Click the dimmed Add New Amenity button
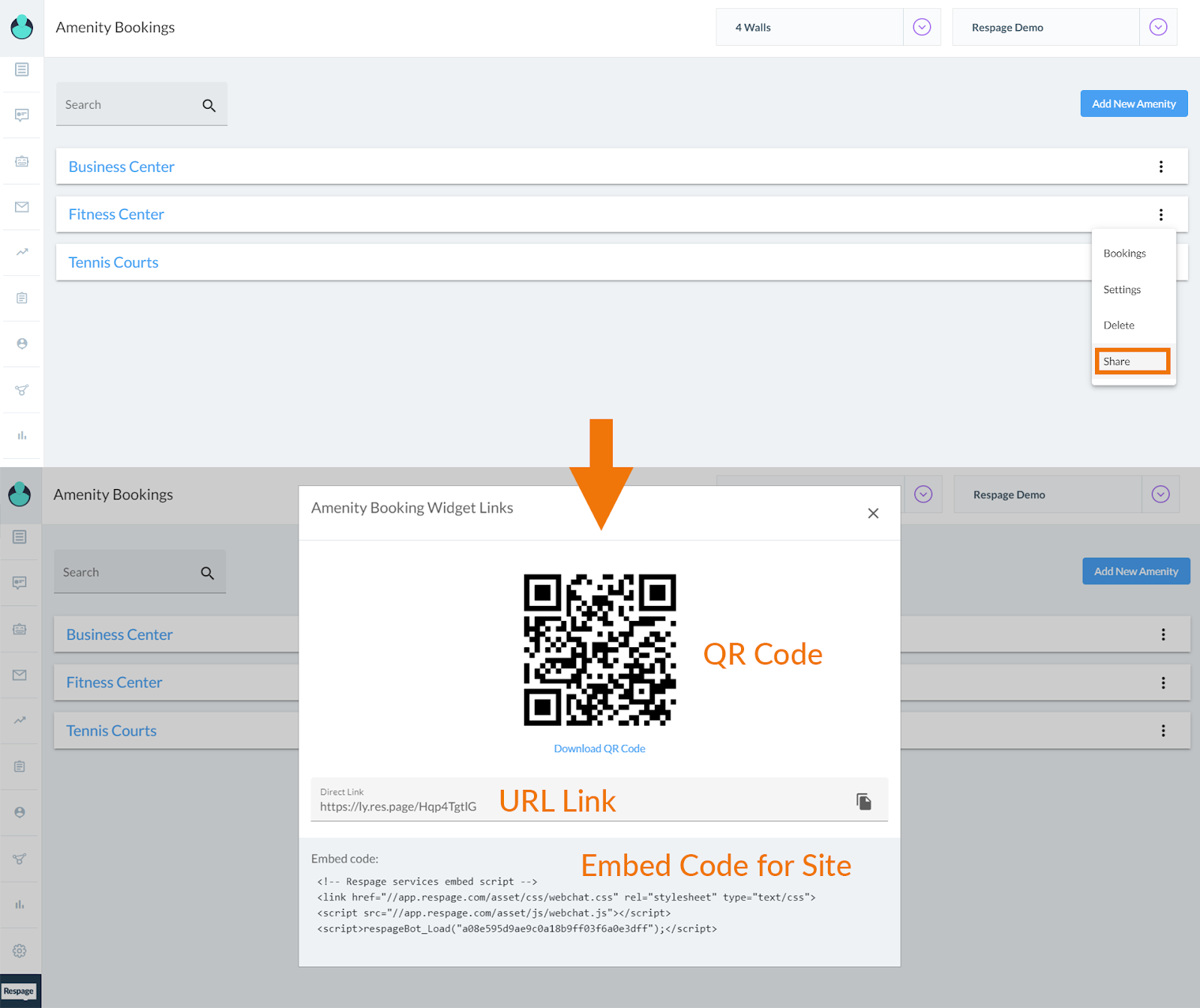This screenshot has height=1008, width=1200. (x=1136, y=571)
